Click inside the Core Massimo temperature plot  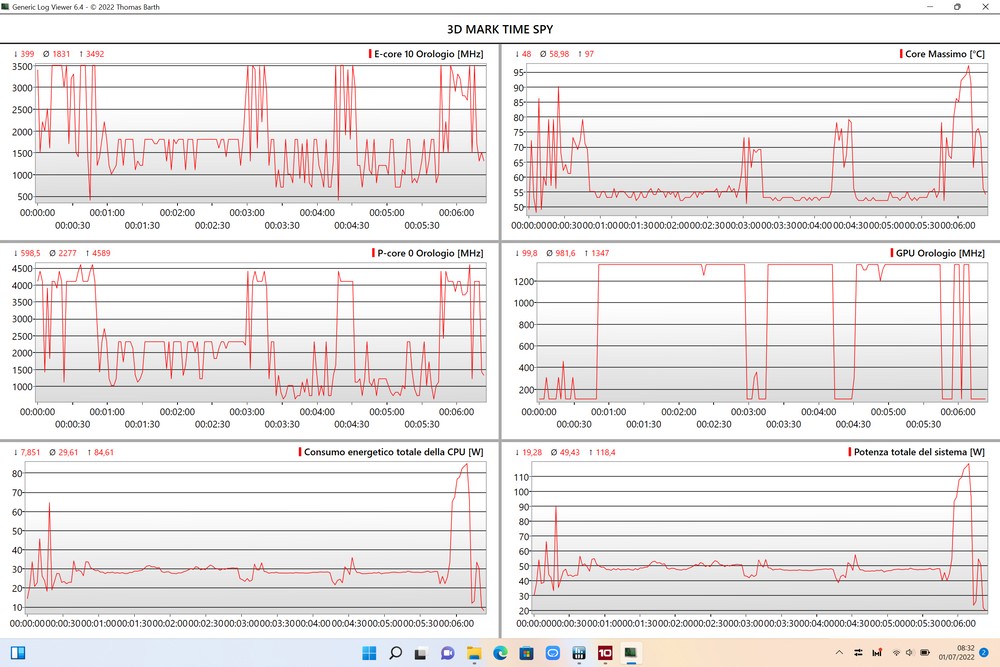757,139
